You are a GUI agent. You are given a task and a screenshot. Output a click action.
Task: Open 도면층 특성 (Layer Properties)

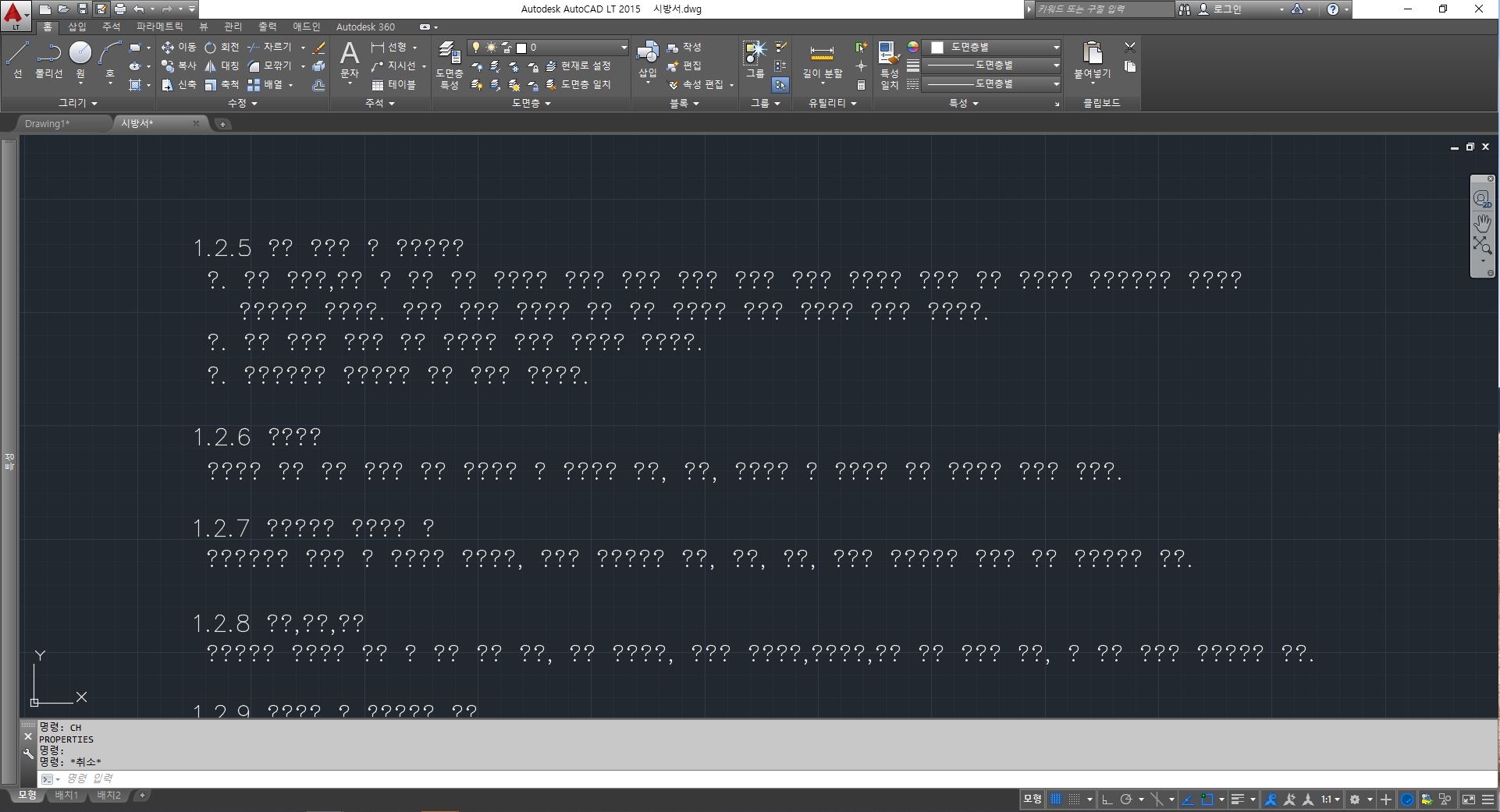(450, 66)
